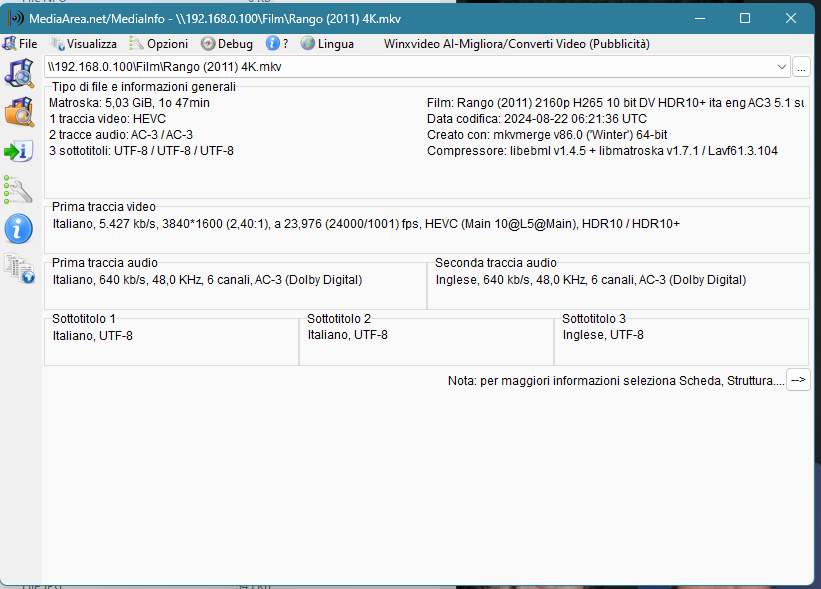Click the '-->' button next to Nota
Viewport: 821px width, 589px height.
[x=798, y=380]
